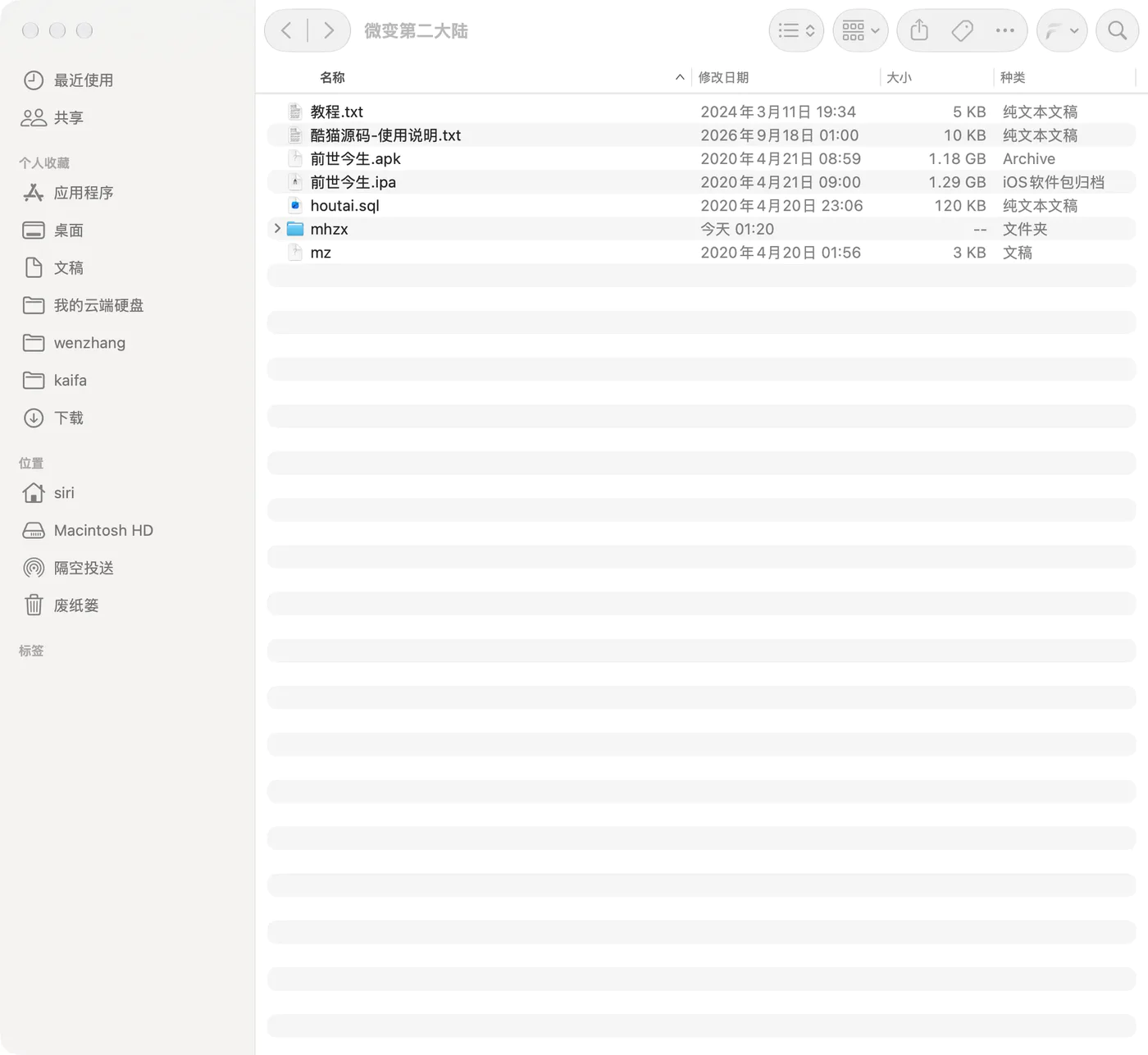Click the 2026年9月18日 01:00 date cell

pyautogui.click(x=779, y=135)
